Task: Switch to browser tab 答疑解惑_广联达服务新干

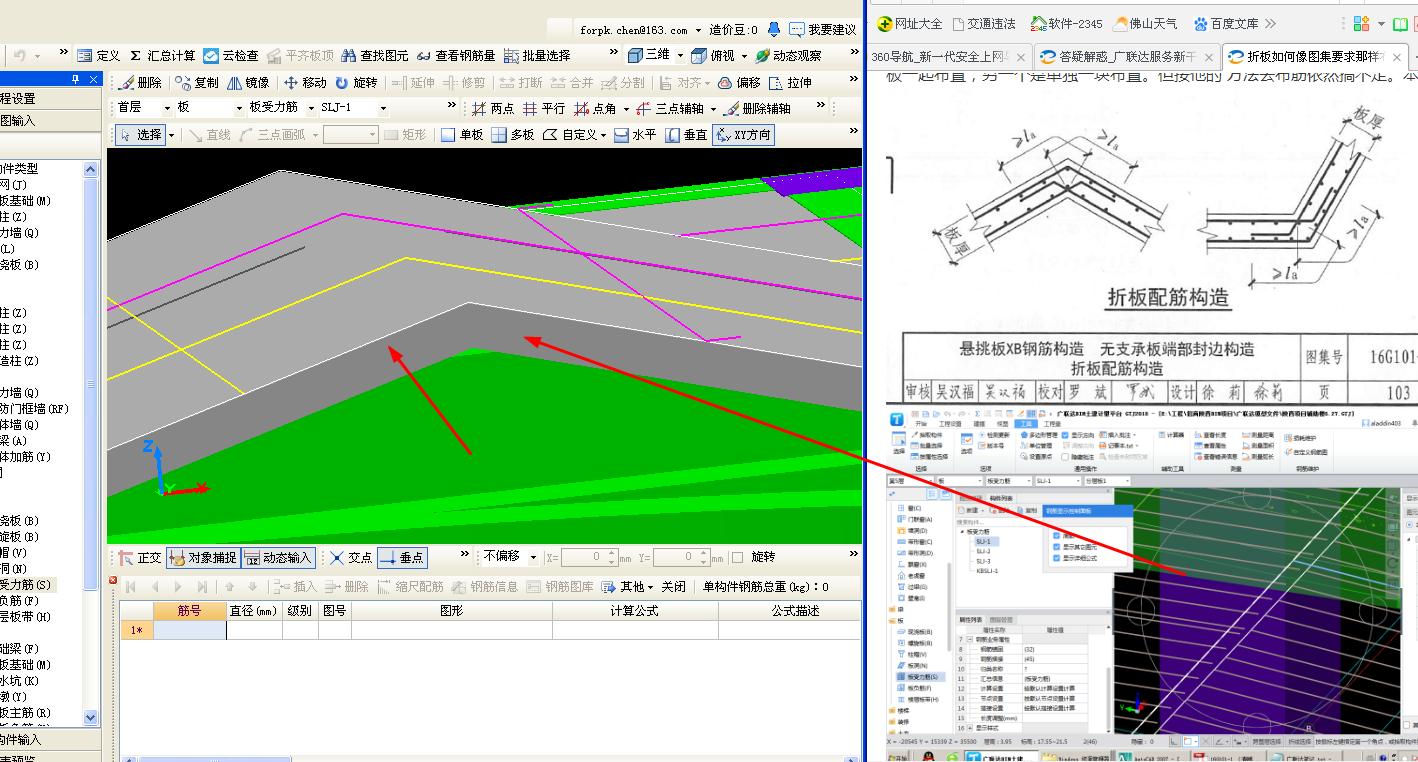Action: (1126, 56)
